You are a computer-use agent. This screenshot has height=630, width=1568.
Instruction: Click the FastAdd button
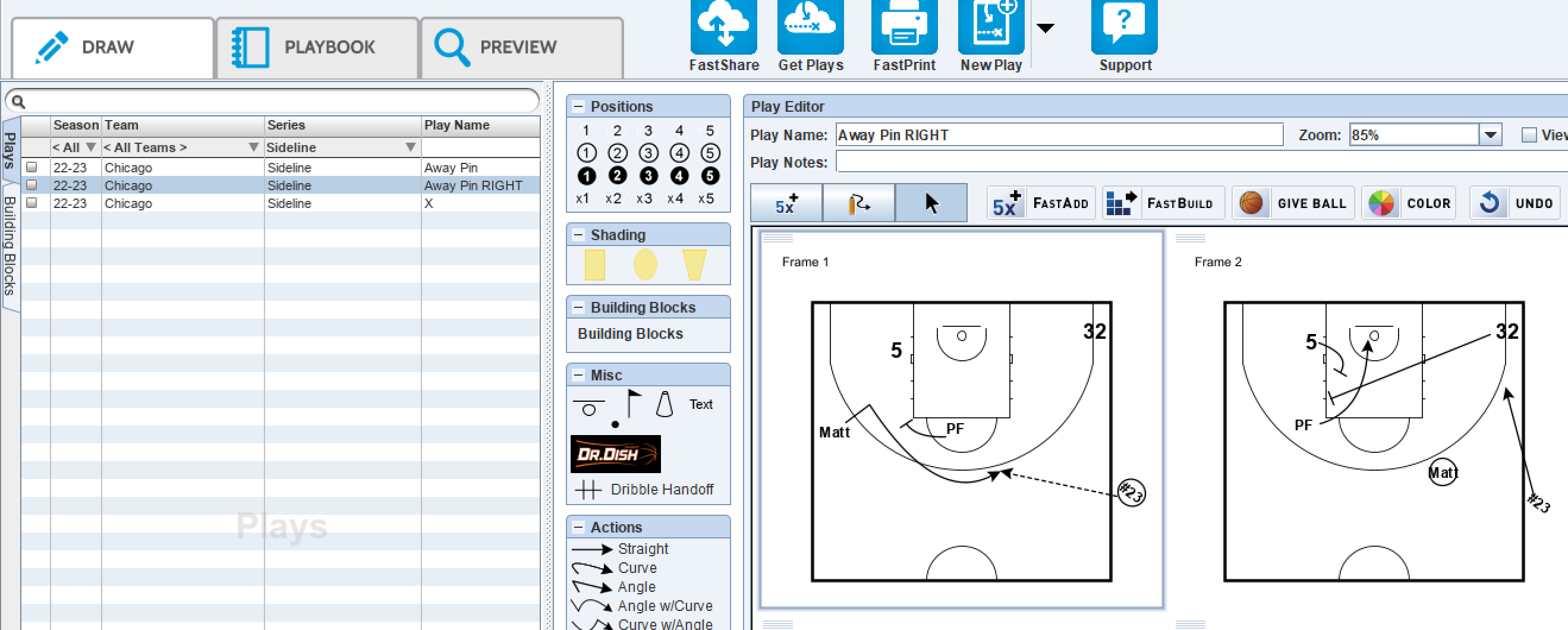coord(1041,203)
